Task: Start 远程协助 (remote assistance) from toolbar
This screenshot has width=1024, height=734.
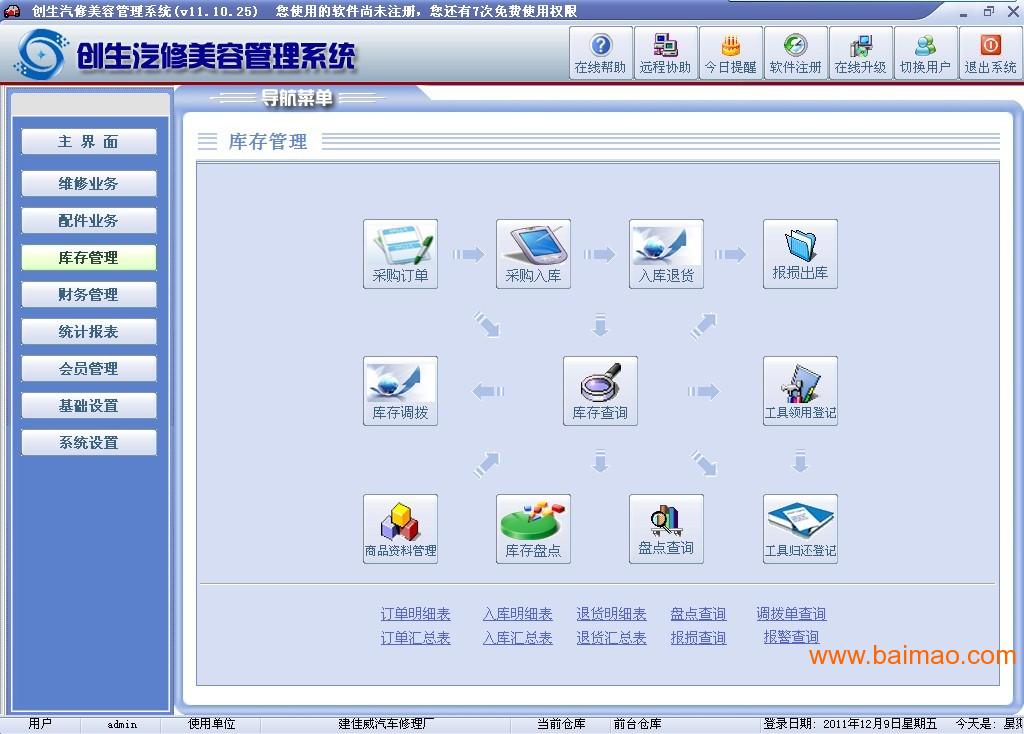Action: click(x=665, y=52)
